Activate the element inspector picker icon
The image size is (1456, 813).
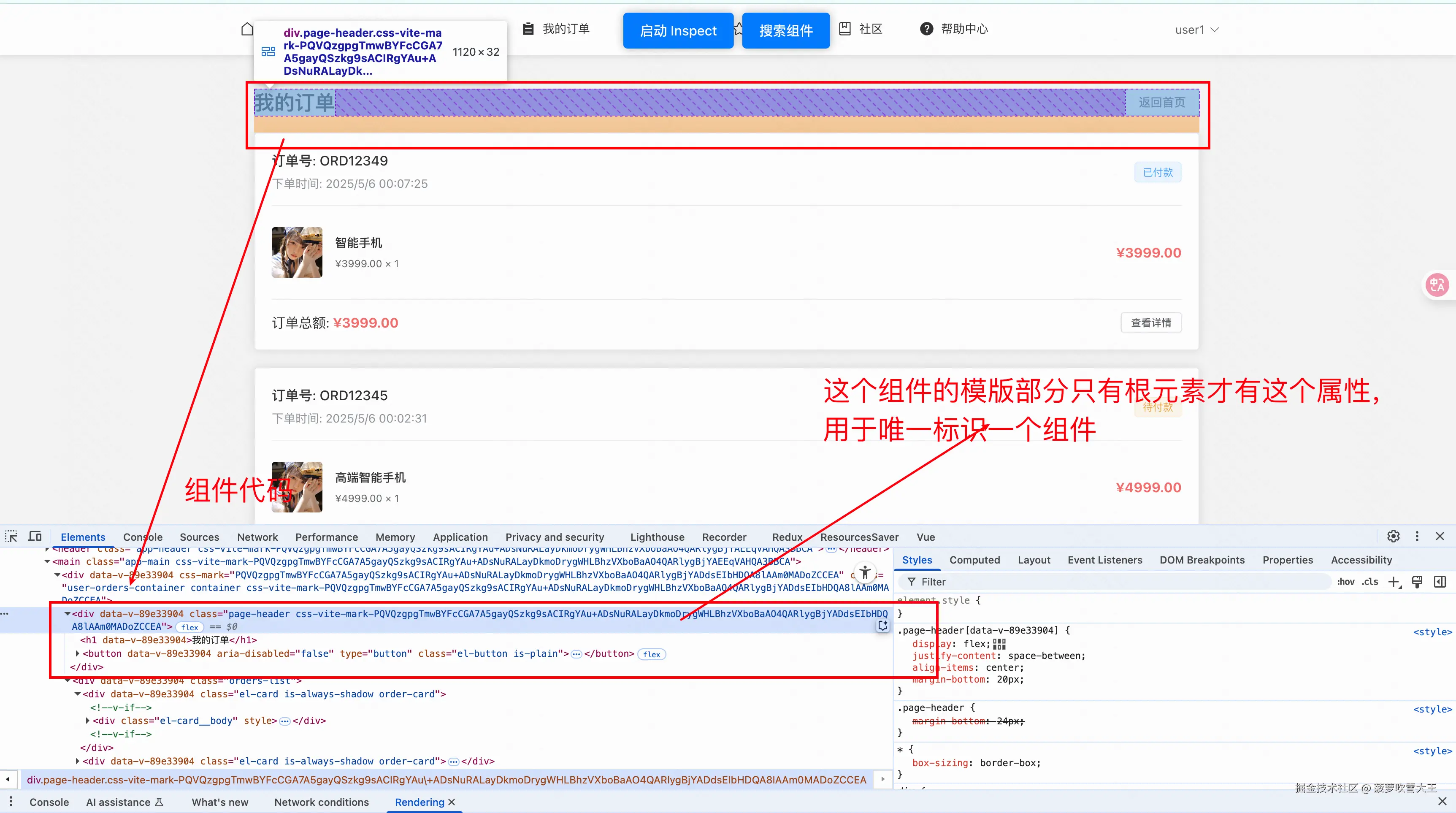[x=11, y=537]
